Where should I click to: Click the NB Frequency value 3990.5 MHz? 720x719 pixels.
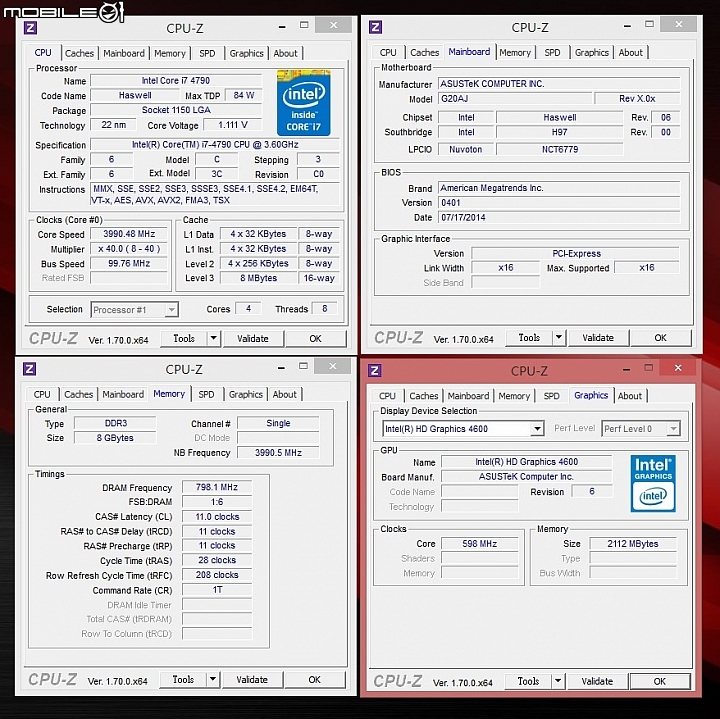pos(278,453)
